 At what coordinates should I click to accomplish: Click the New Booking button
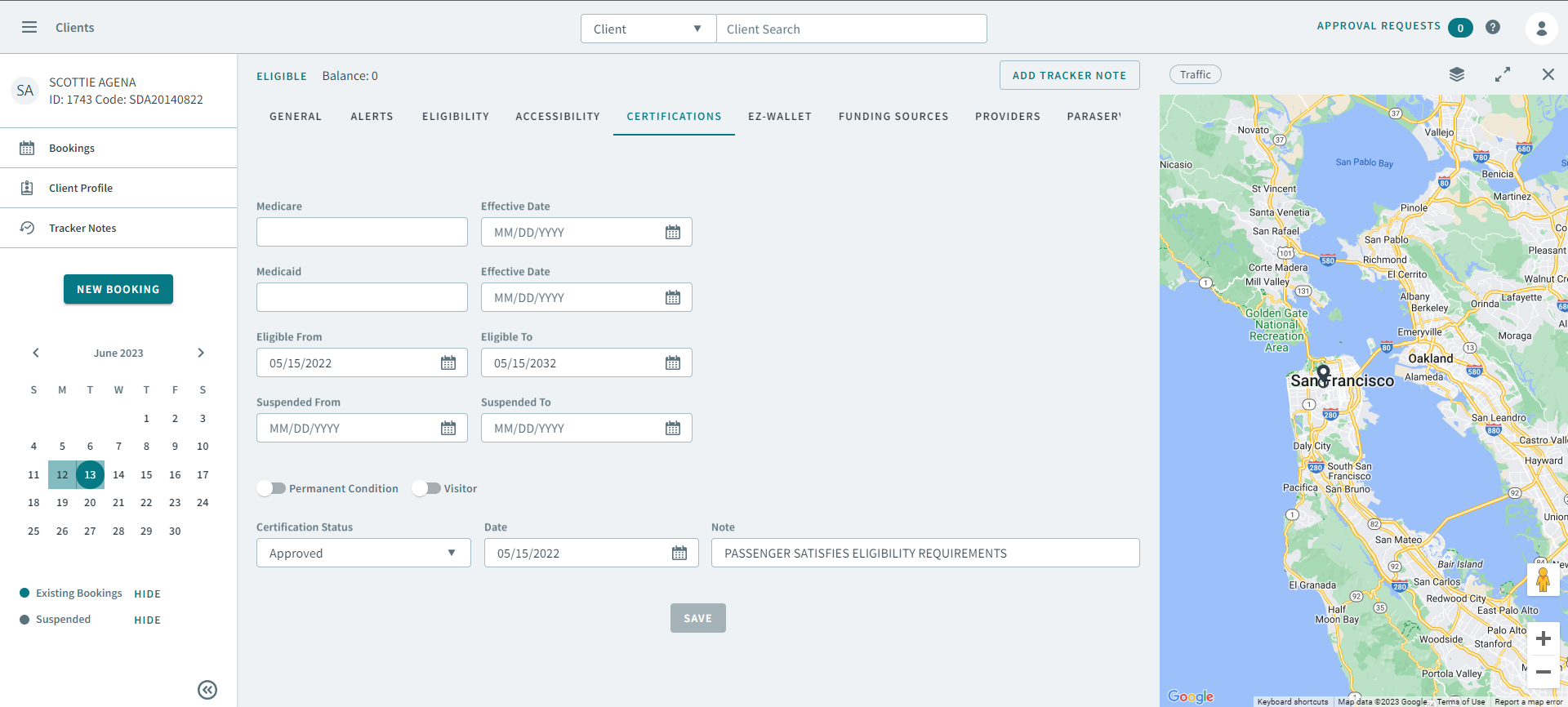pyautogui.click(x=118, y=289)
